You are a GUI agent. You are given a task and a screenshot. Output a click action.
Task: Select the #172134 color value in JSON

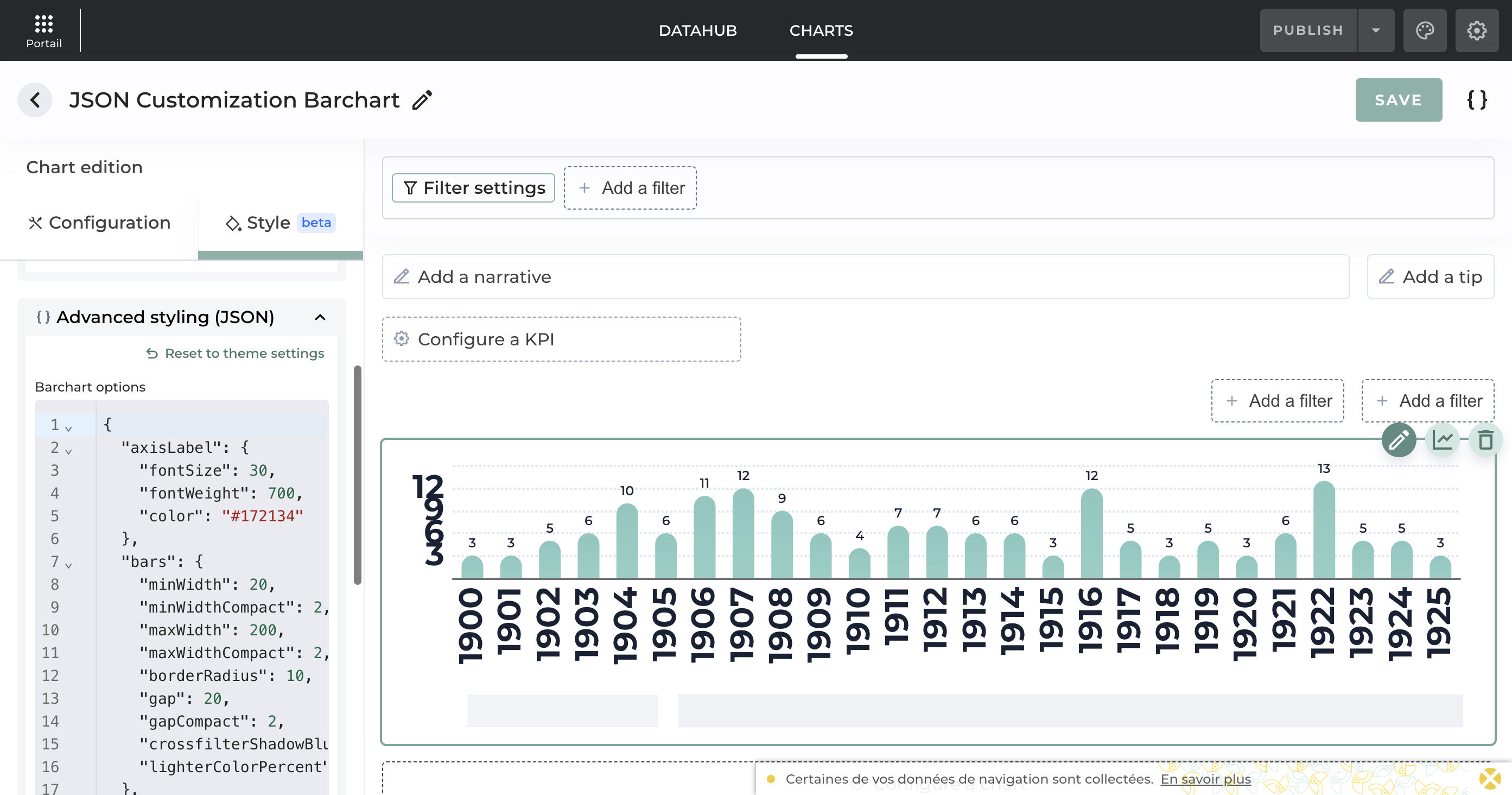pyautogui.click(x=263, y=515)
